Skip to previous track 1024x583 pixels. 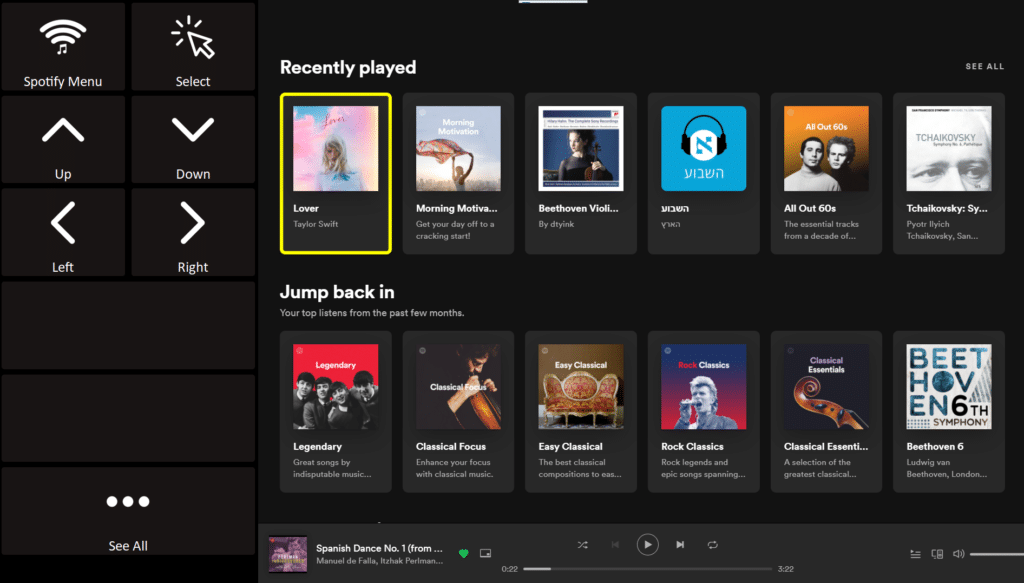615,544
